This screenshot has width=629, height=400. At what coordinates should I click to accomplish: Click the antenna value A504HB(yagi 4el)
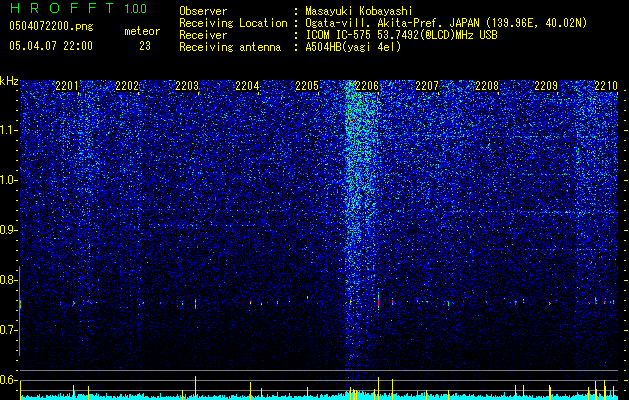point(353,47)
